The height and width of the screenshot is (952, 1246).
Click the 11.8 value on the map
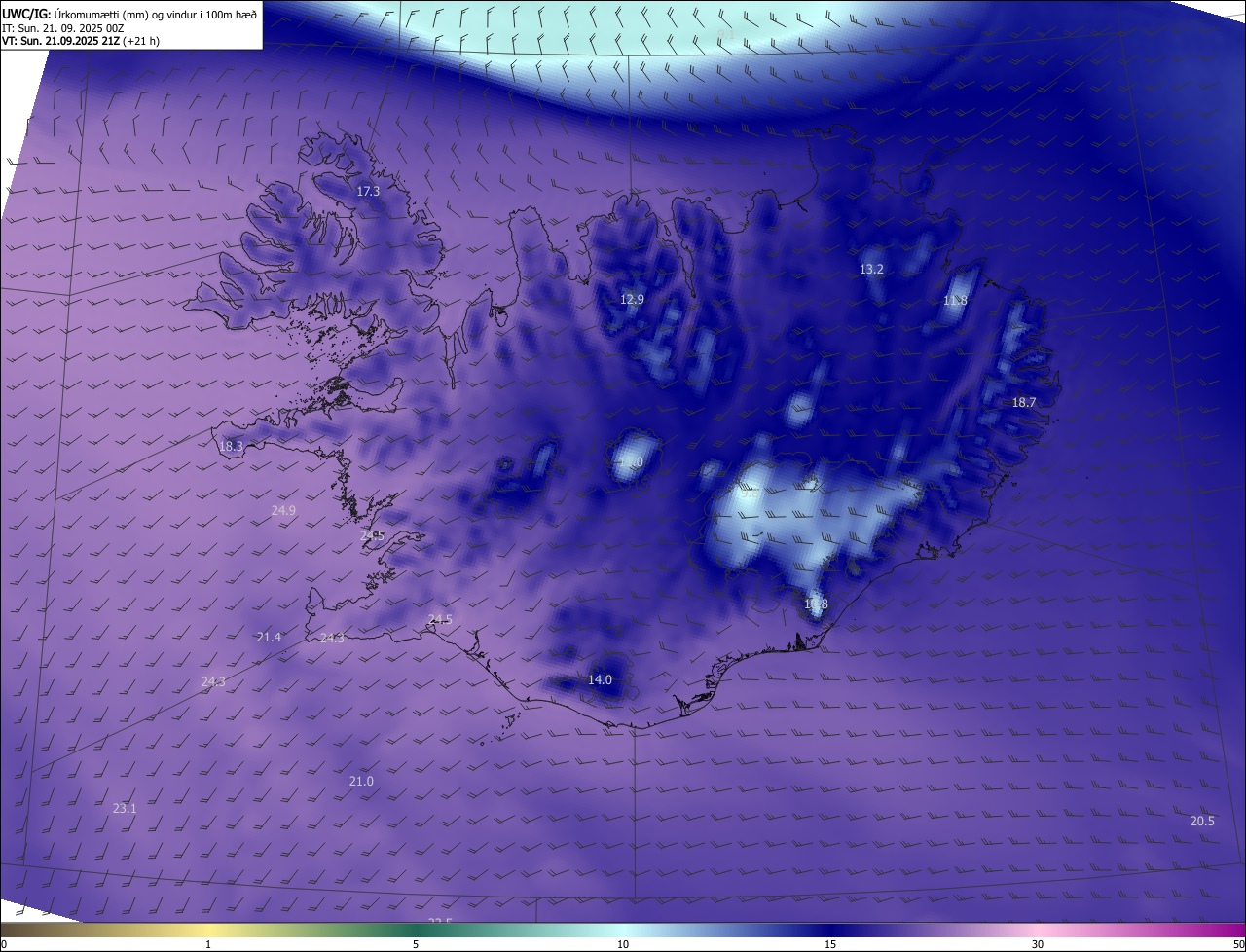point(955,301)
